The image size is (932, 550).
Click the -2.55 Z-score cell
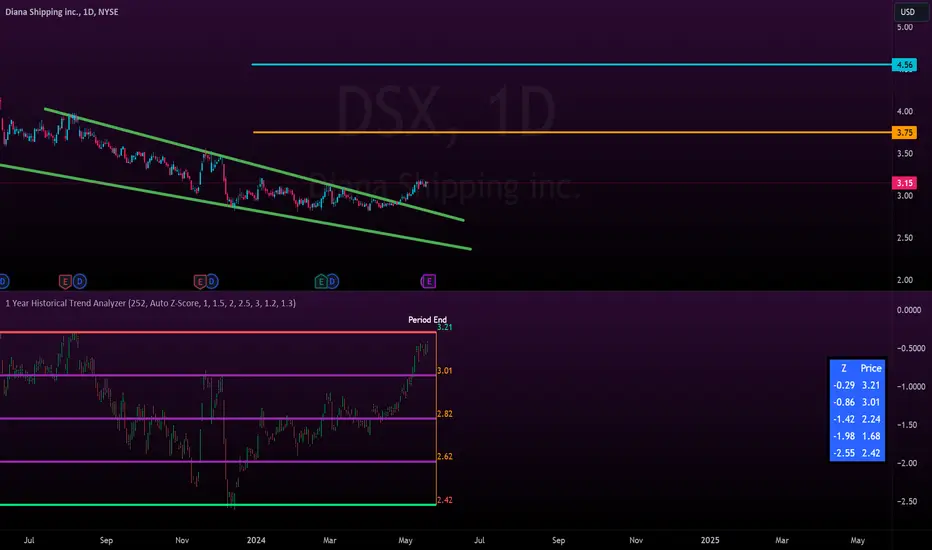pos(843,453)
